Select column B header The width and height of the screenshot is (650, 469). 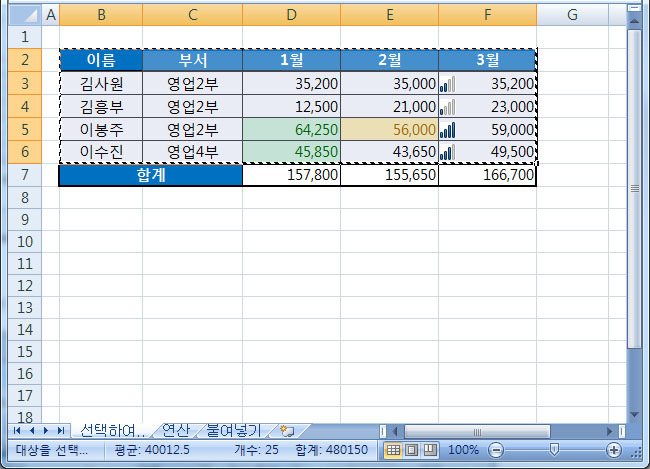[x=101, y=15]
